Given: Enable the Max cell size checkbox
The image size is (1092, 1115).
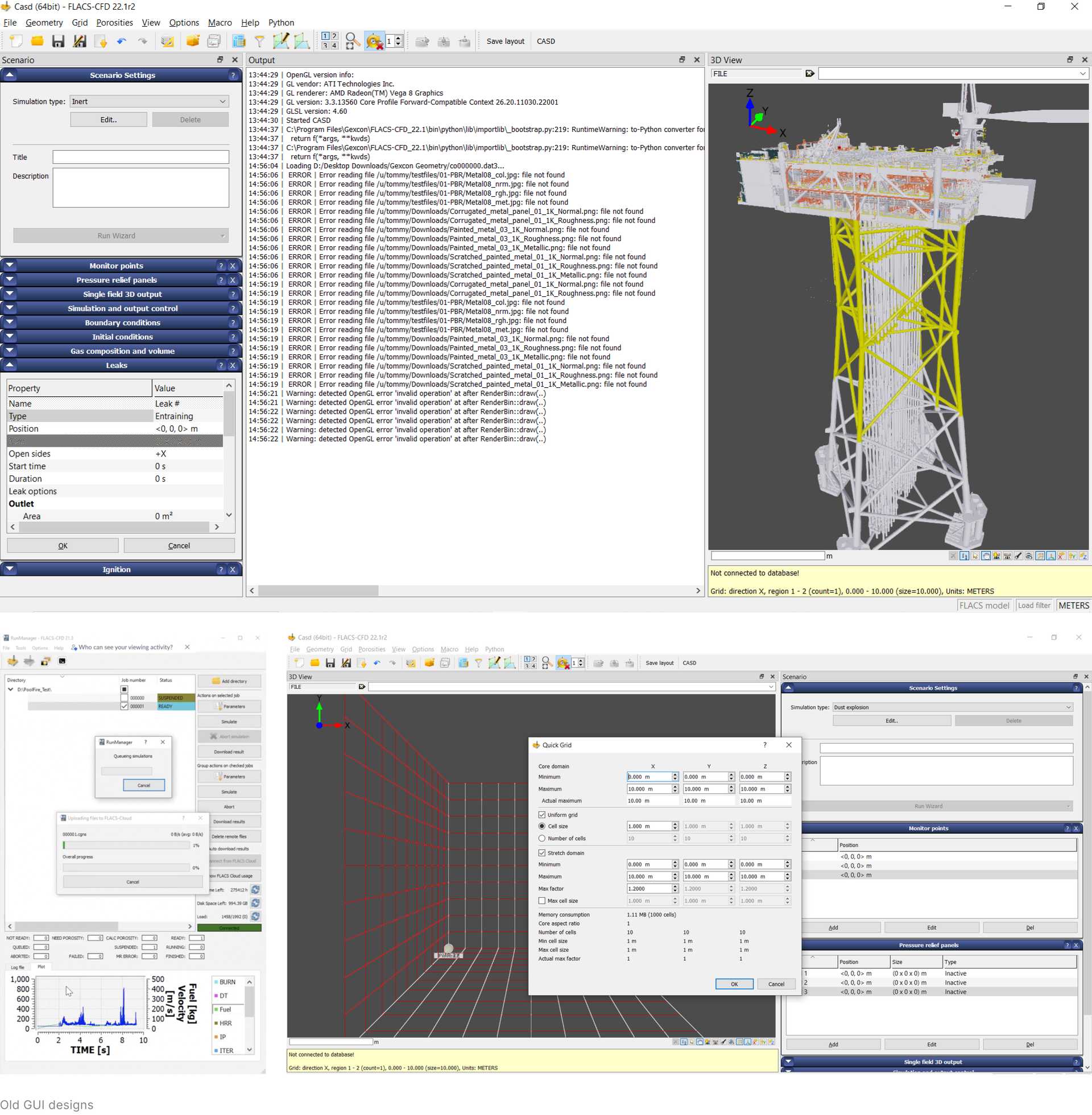Looking at the screenshot, I should 543,901.
